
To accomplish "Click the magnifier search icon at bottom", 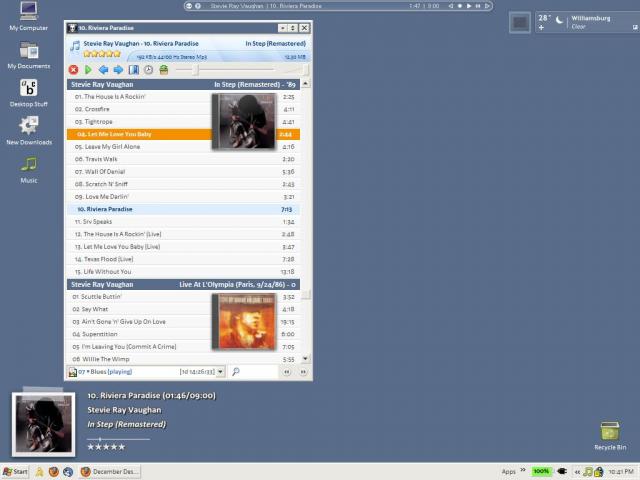I will pos(236,372).
